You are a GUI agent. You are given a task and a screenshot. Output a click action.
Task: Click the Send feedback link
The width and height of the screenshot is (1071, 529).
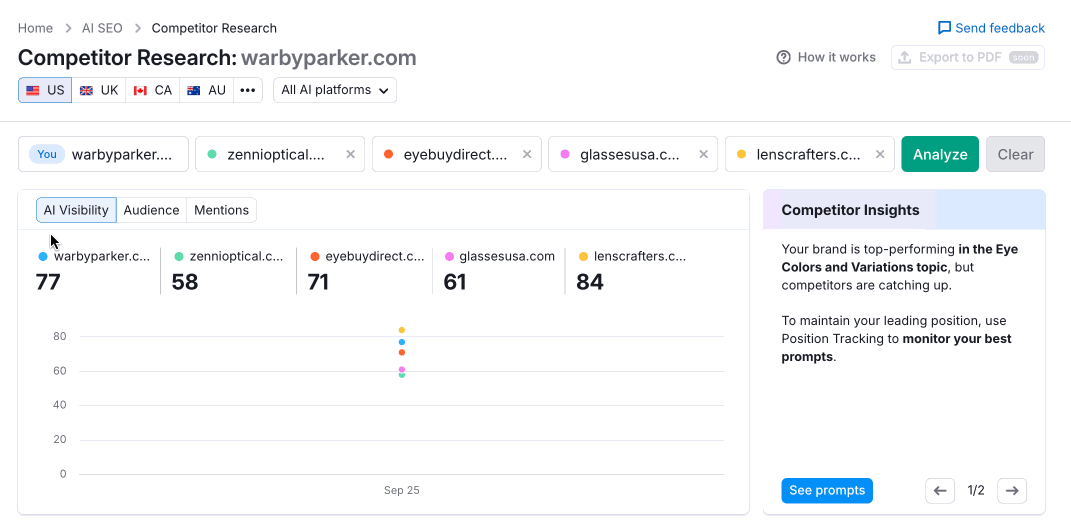991,28
